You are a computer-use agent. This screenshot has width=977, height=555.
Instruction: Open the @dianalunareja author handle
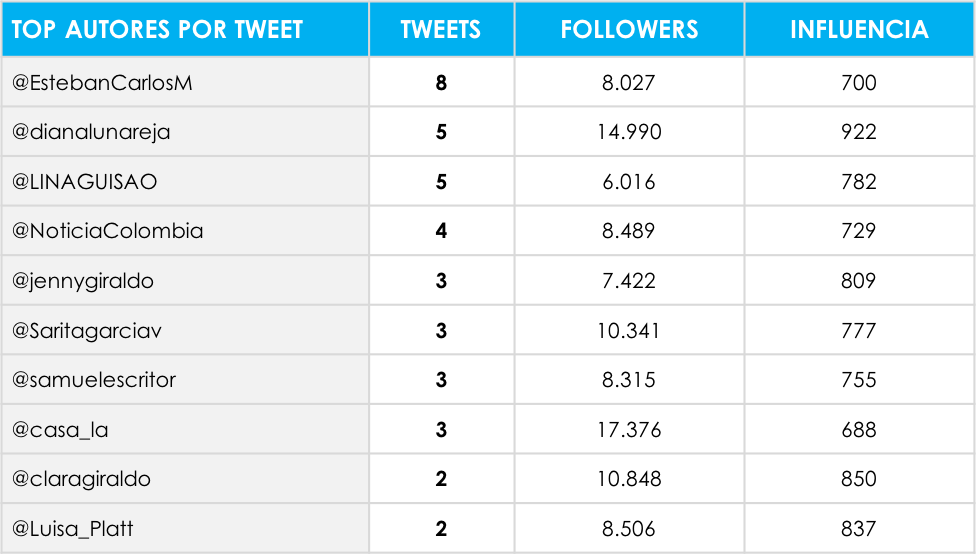[x=91, y=132]
